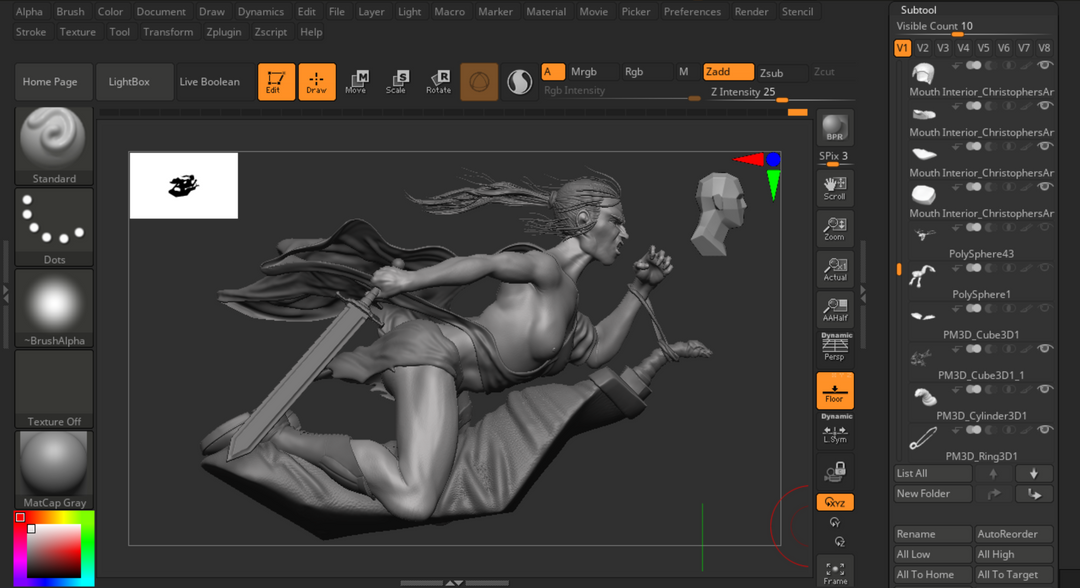Open the Preferences menu
This screenshot has height=588, width=1080.
coord(692,12)
